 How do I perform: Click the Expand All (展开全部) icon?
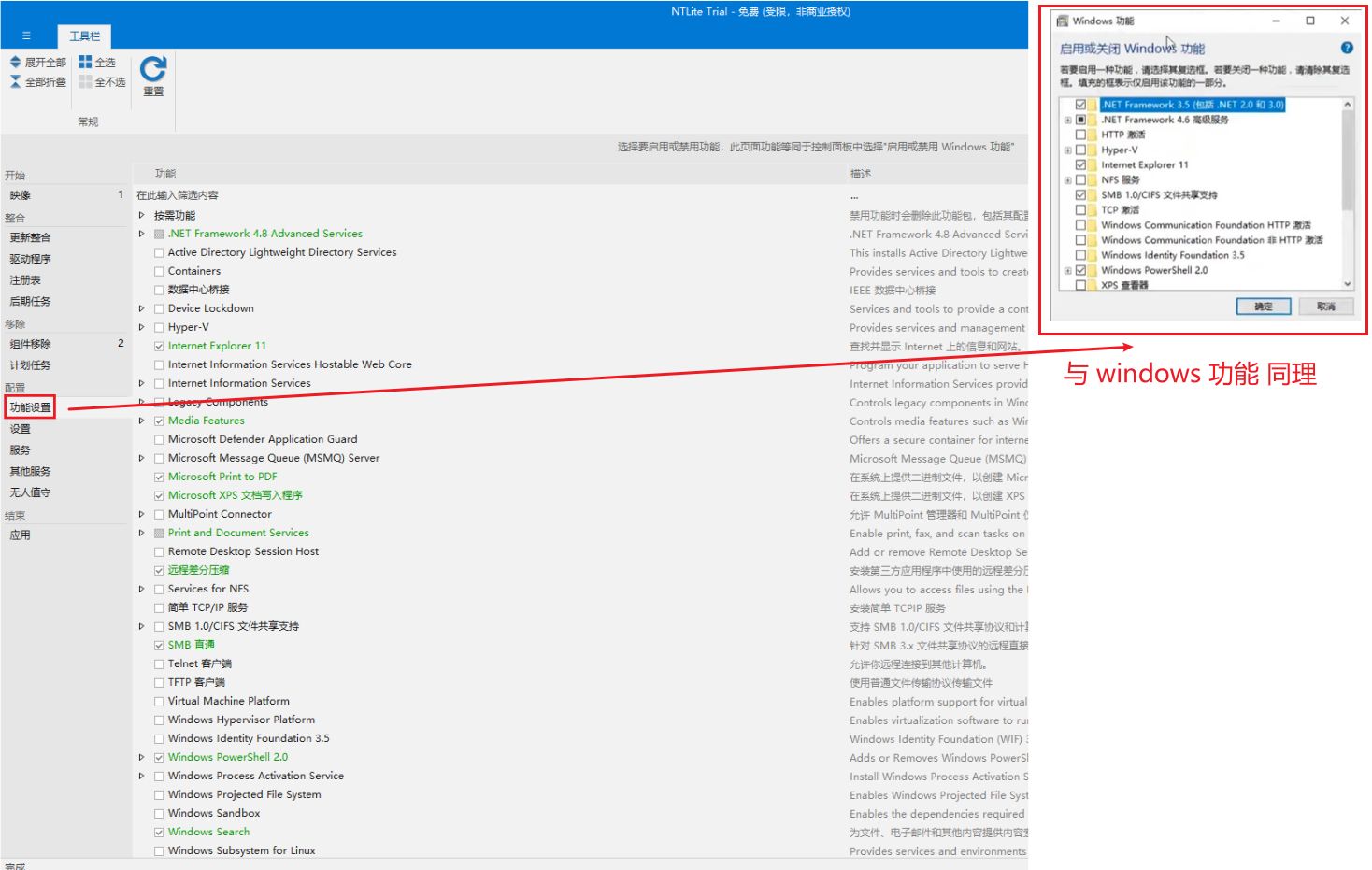[x=16, y=62]
